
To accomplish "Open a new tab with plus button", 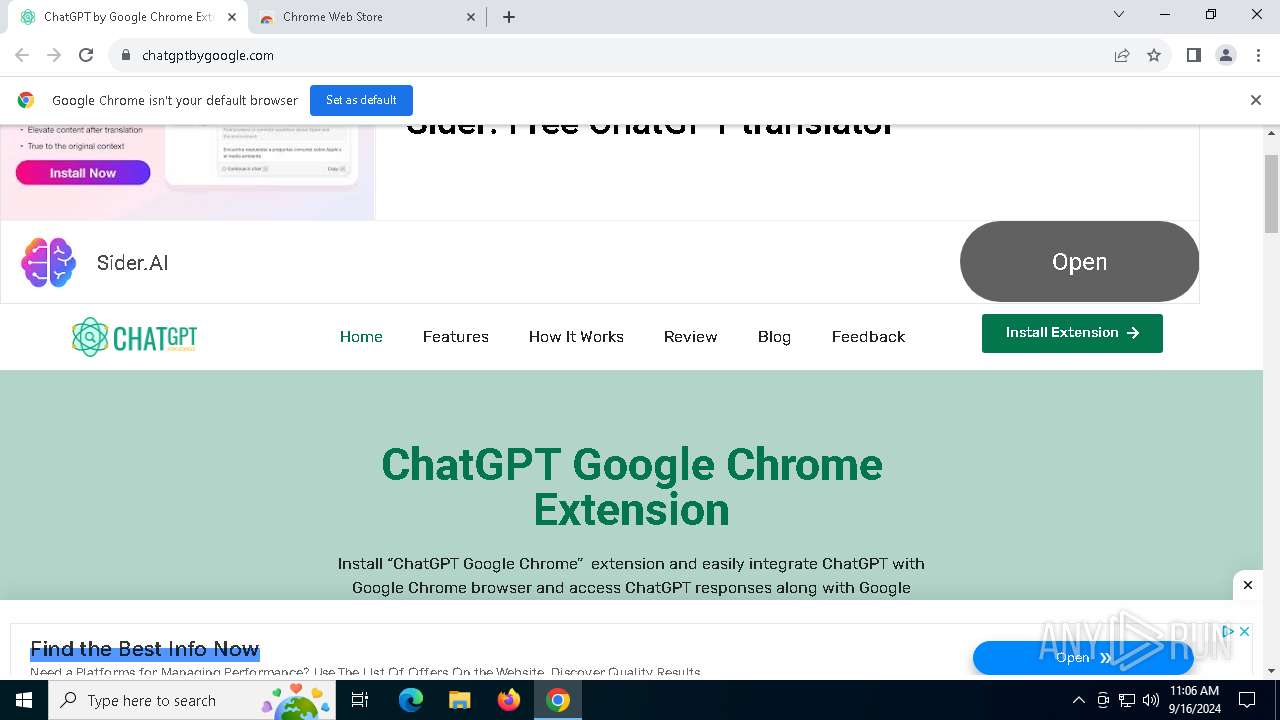I will 509,17.
